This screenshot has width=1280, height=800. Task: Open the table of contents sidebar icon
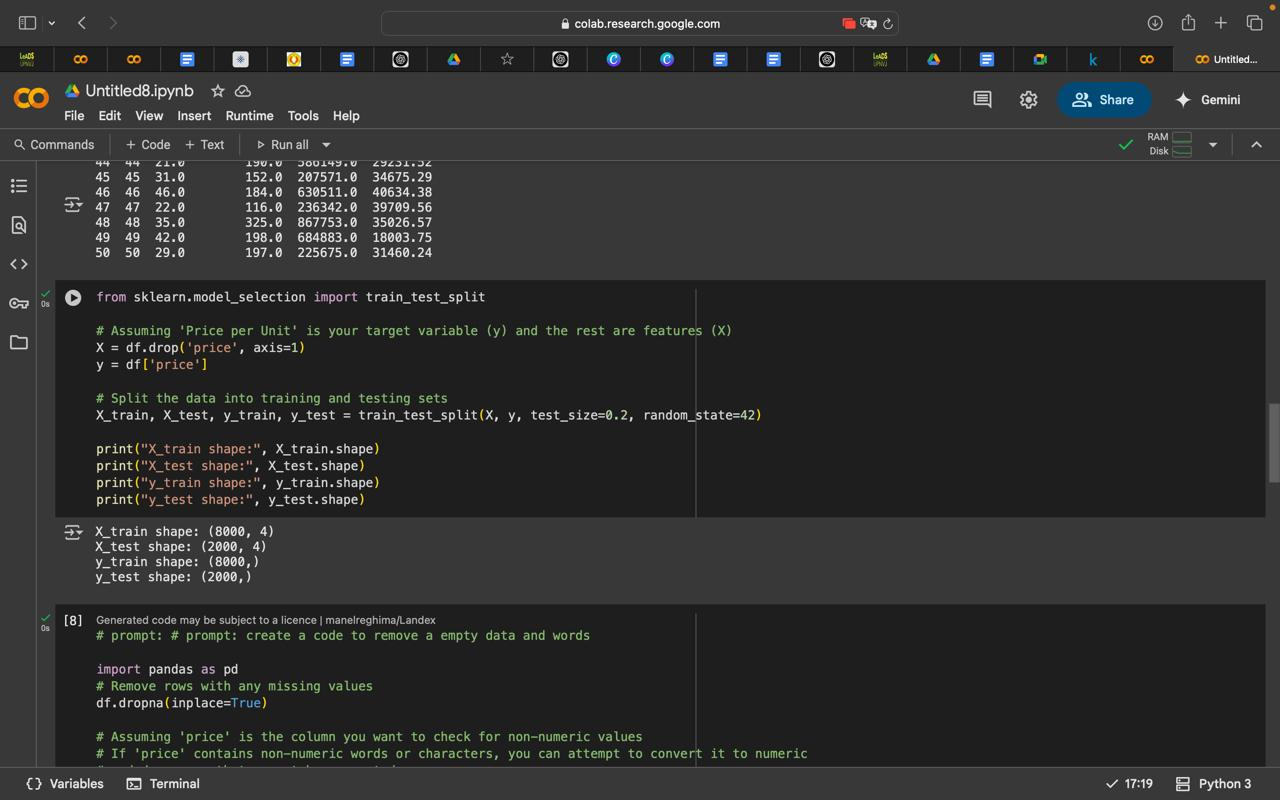tap(18, 186)
